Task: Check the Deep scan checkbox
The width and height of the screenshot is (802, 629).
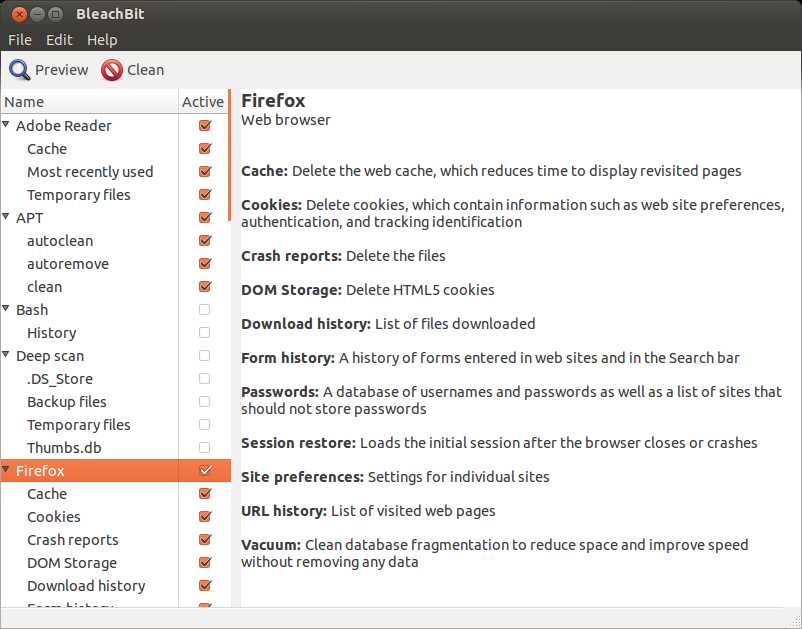Action: (x=204, y=355)
